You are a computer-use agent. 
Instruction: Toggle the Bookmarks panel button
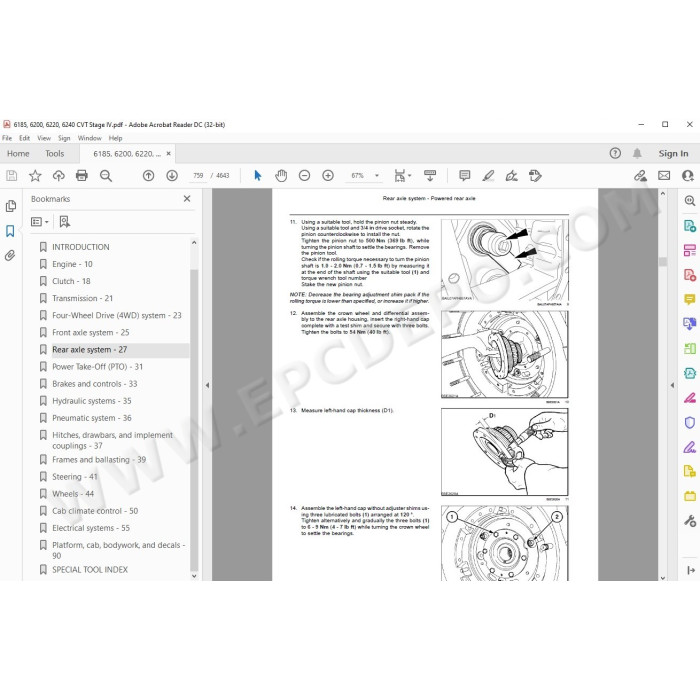[10, 231]
